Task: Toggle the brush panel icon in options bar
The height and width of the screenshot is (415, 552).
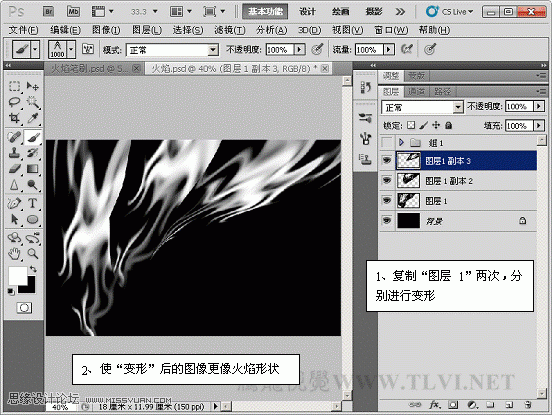Action: click(x=88, y=49)
